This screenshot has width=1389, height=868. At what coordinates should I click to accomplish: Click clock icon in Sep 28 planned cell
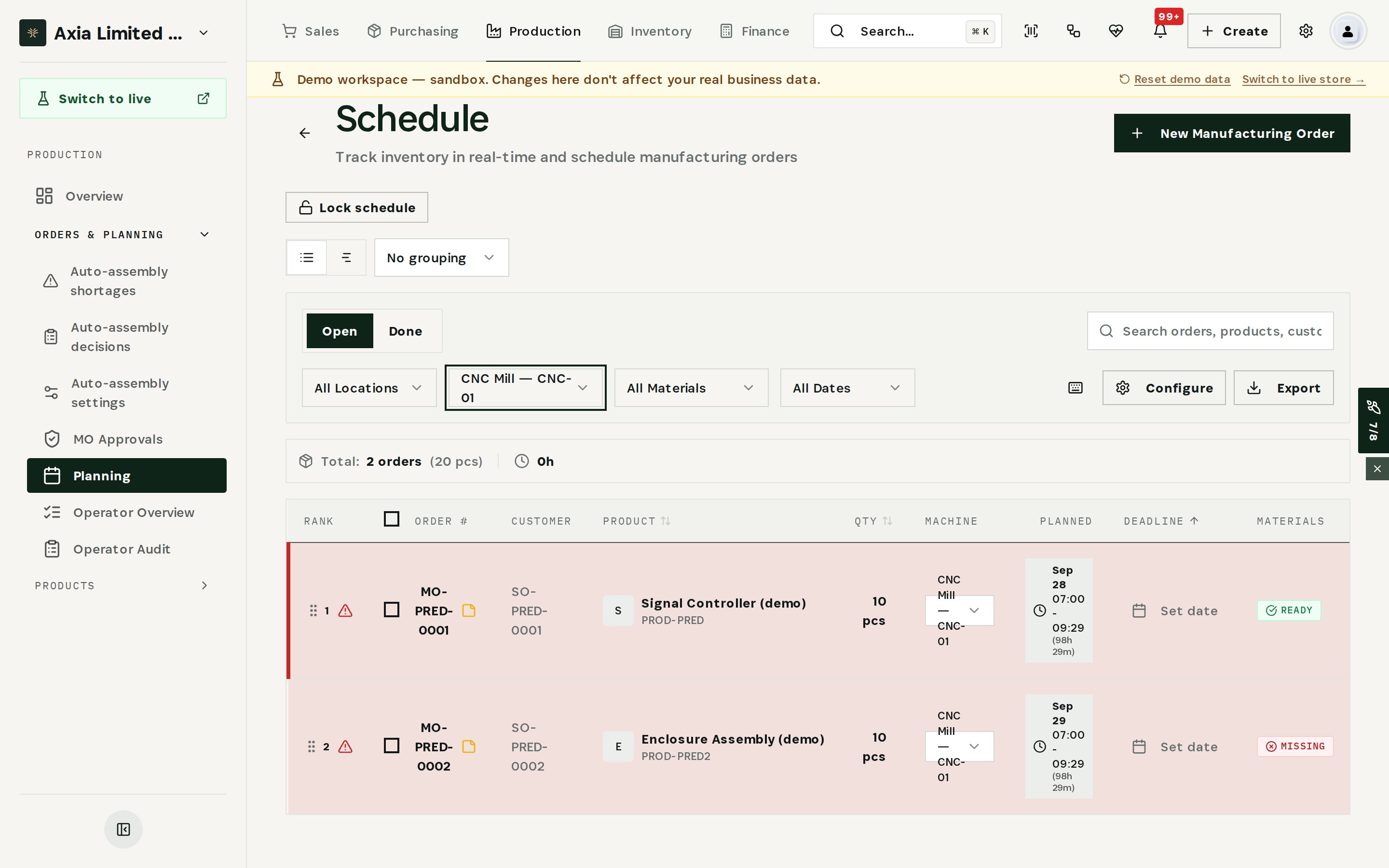click(1039, 611)
